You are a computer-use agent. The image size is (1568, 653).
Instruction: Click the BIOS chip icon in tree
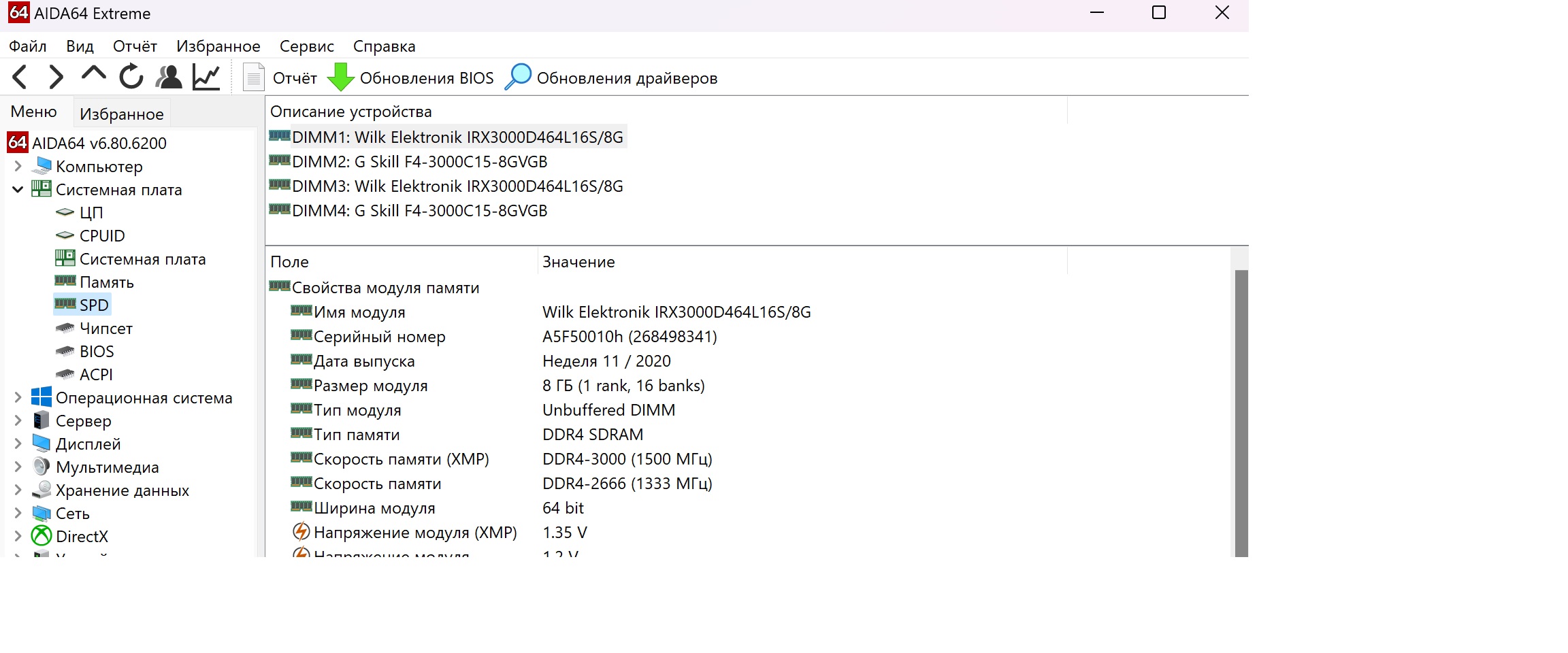coord(65,352)
